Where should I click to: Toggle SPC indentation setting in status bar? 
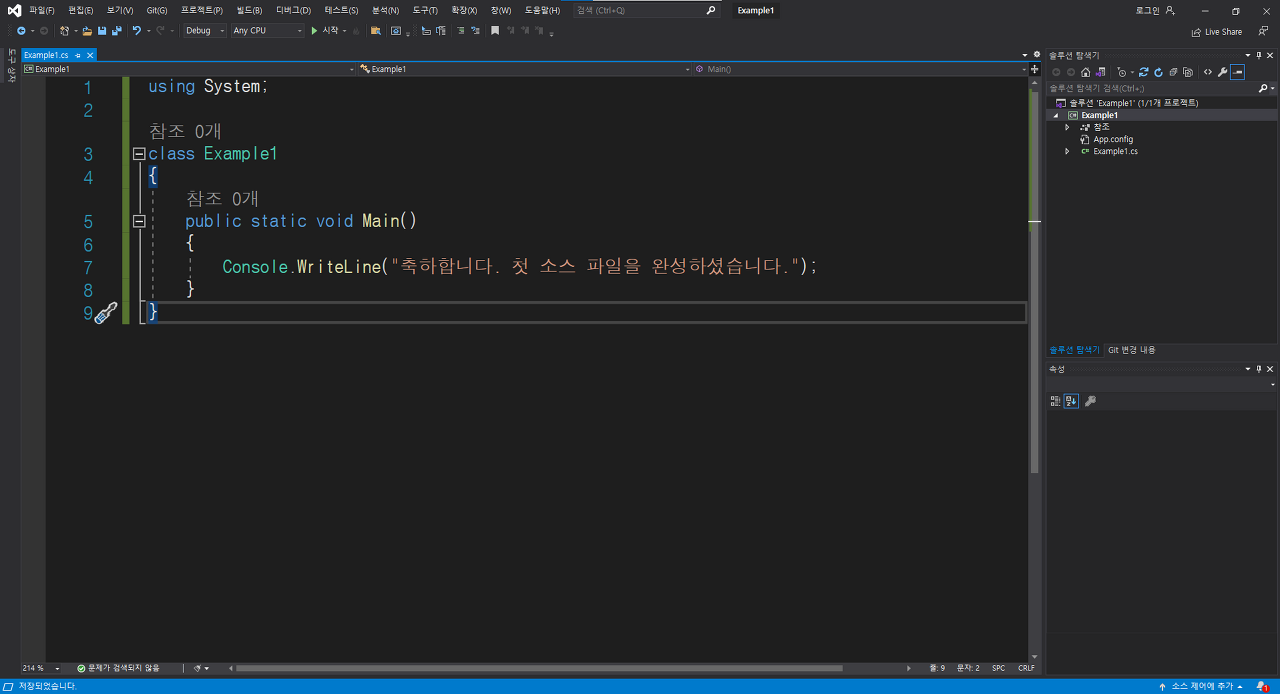click(x=998, y=668)
